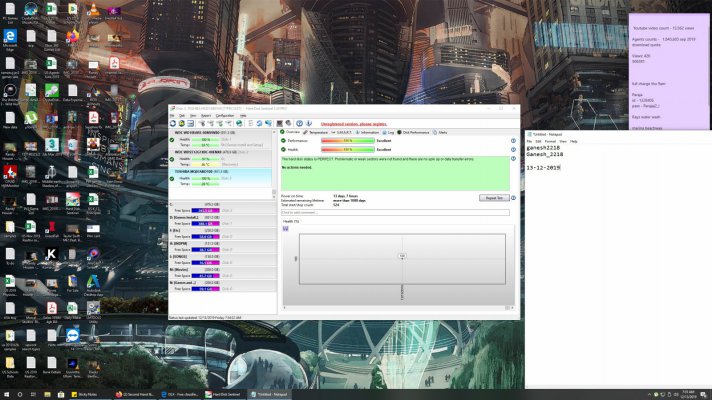
Task: Click the comment input field
Action: [395, 212]
